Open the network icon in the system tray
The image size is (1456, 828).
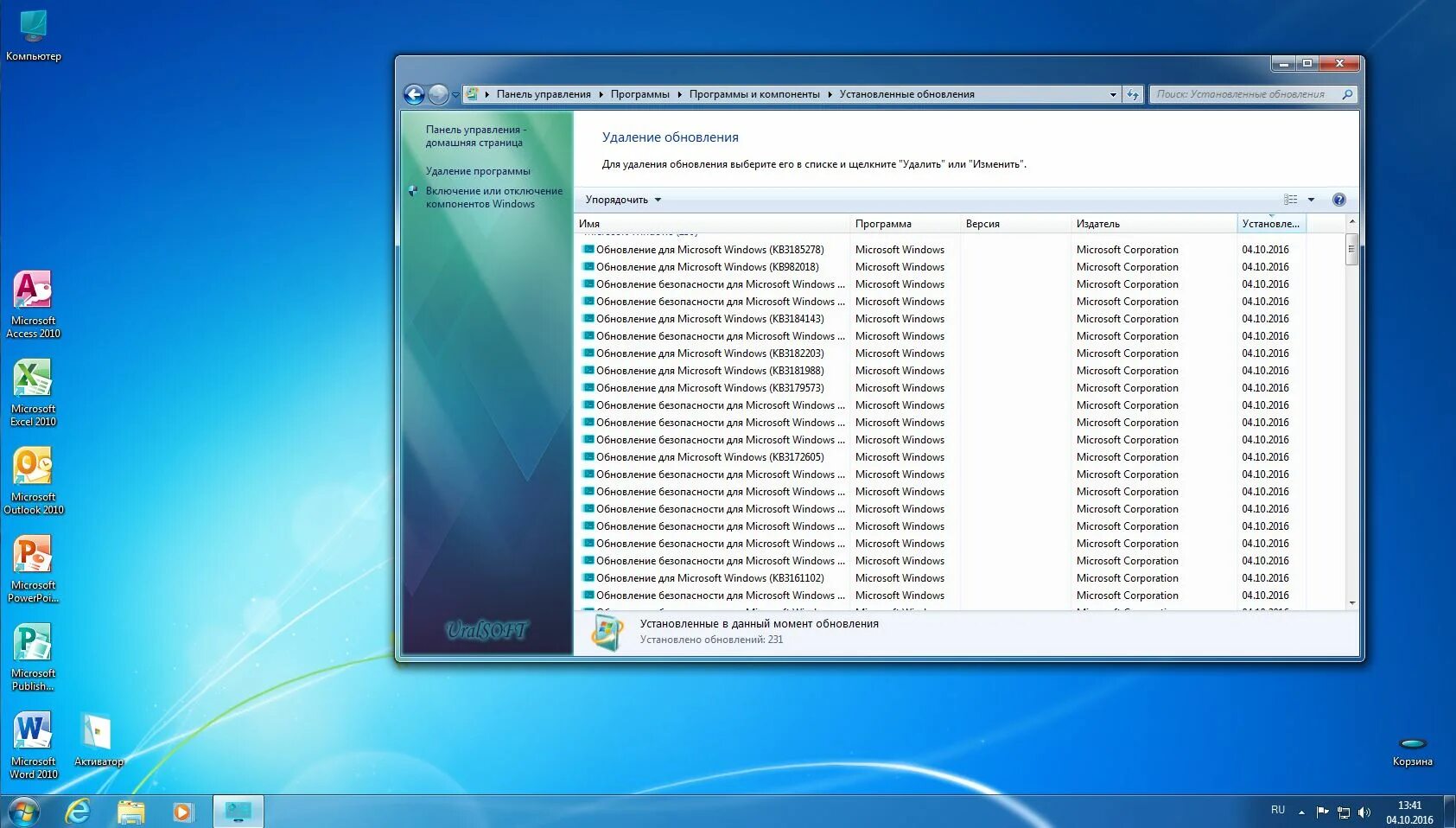(x=1343, y=812)
